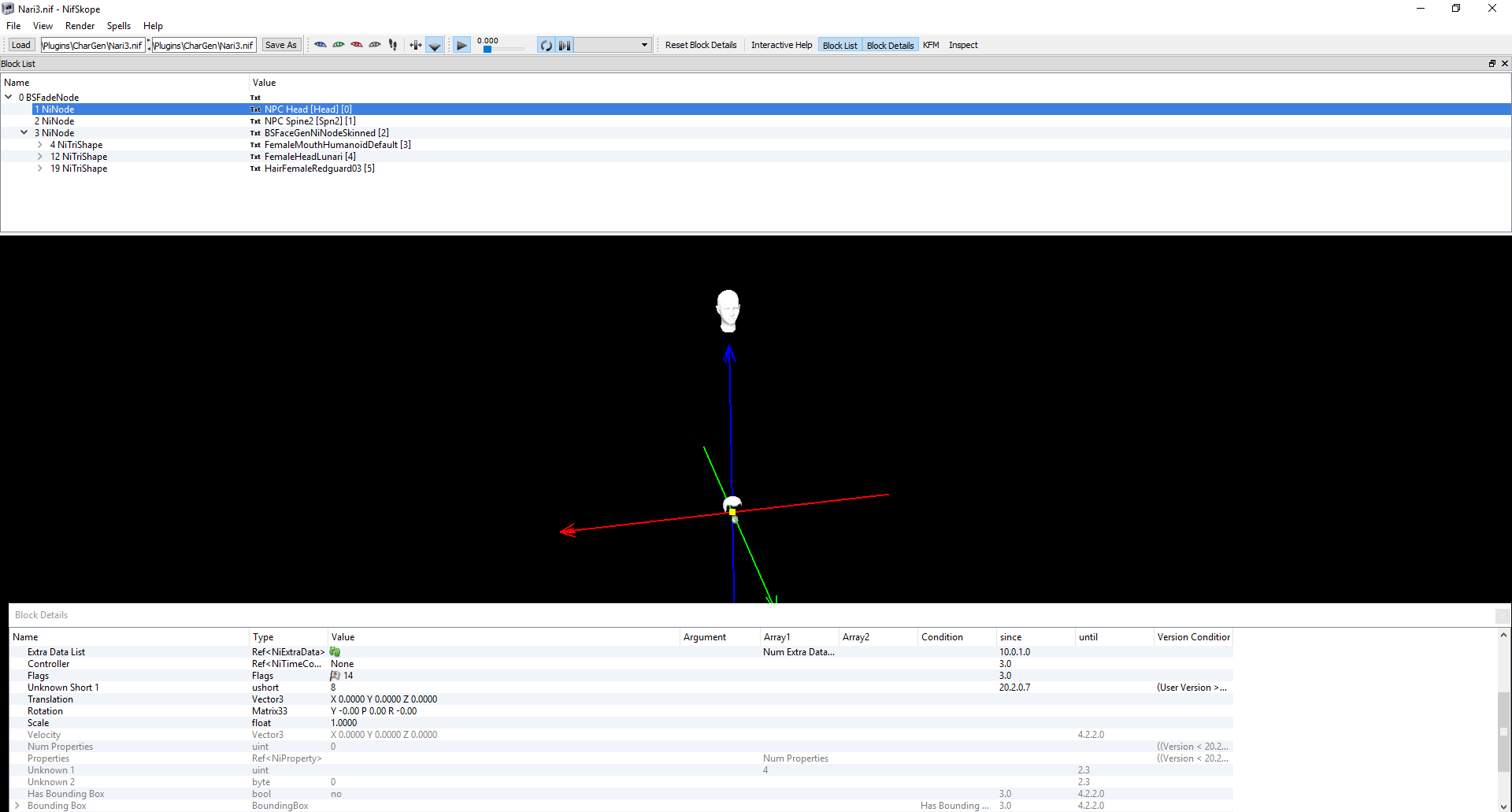Open the File menu

click(13, 26)
